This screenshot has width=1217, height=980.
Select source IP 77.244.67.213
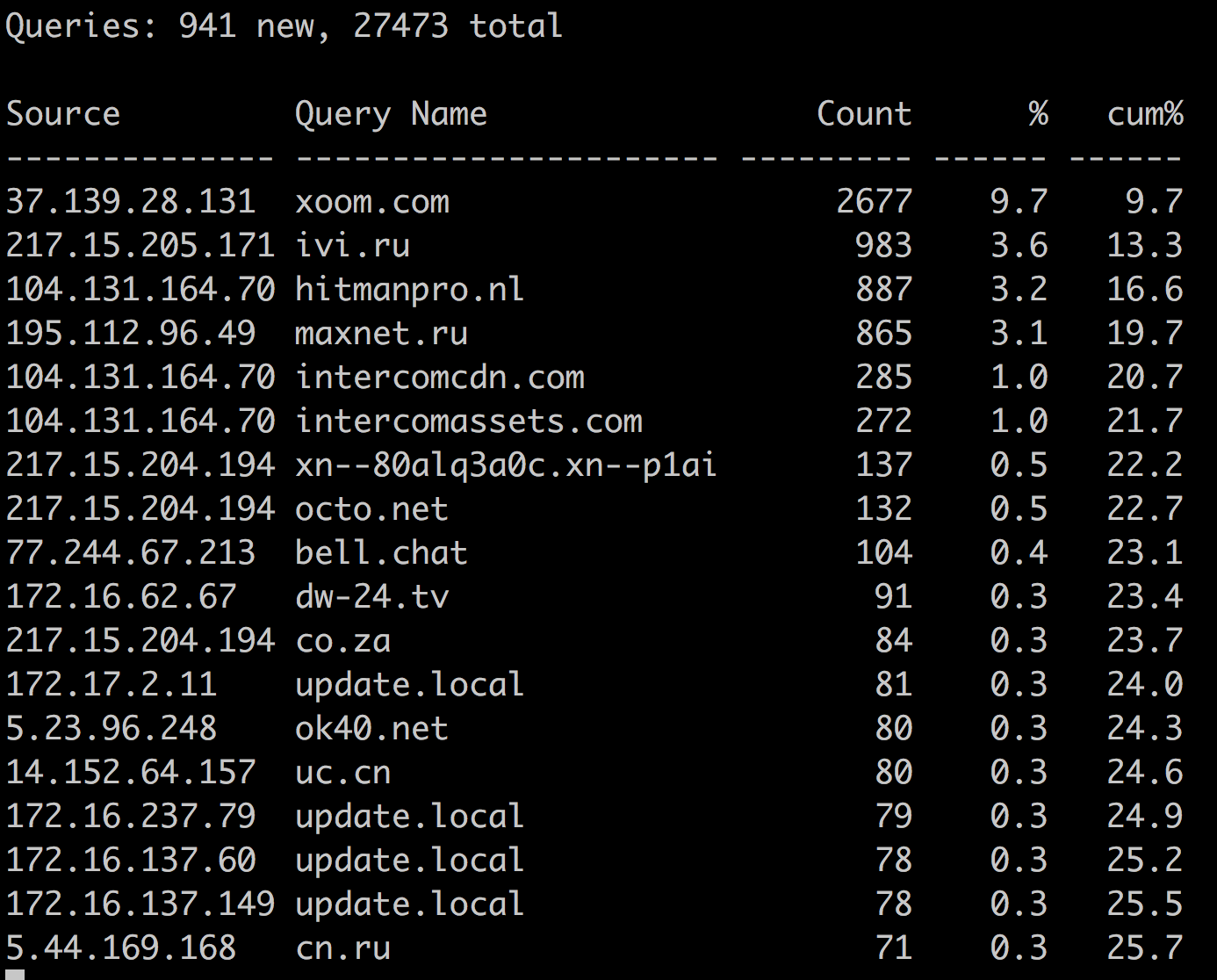coord(131,553)
